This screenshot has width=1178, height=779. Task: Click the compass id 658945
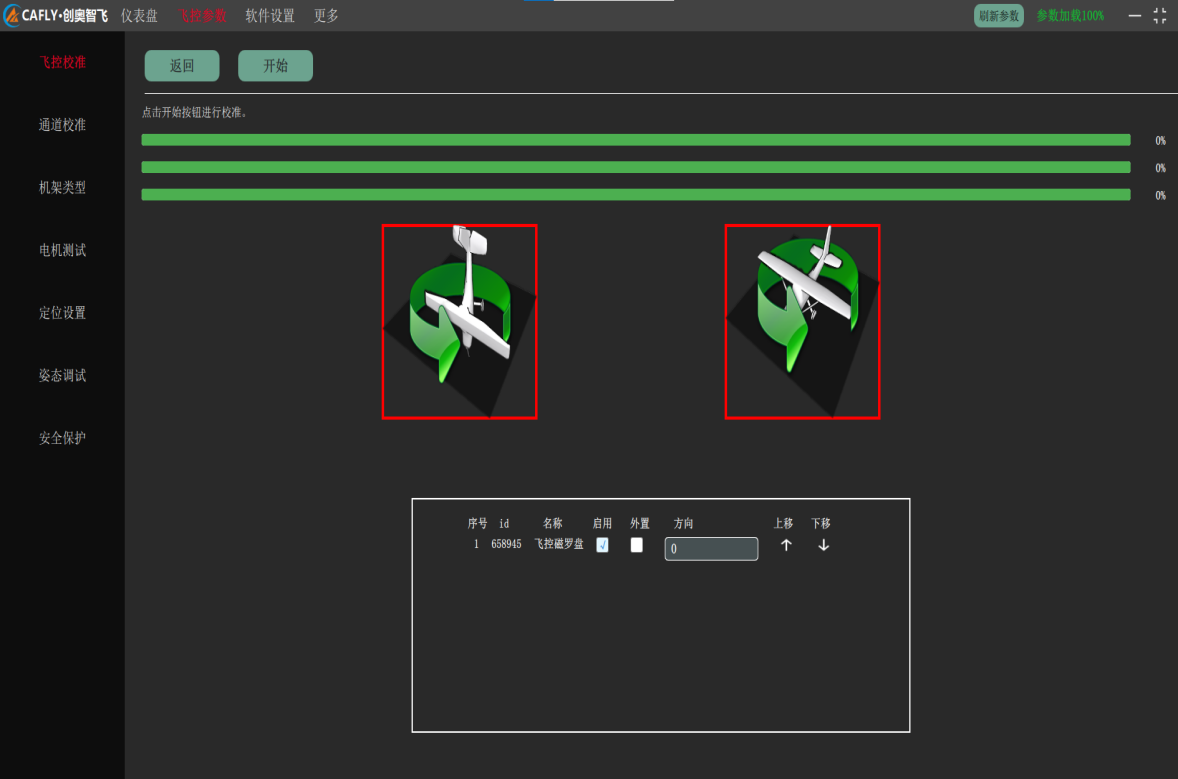tap(506, 544)
